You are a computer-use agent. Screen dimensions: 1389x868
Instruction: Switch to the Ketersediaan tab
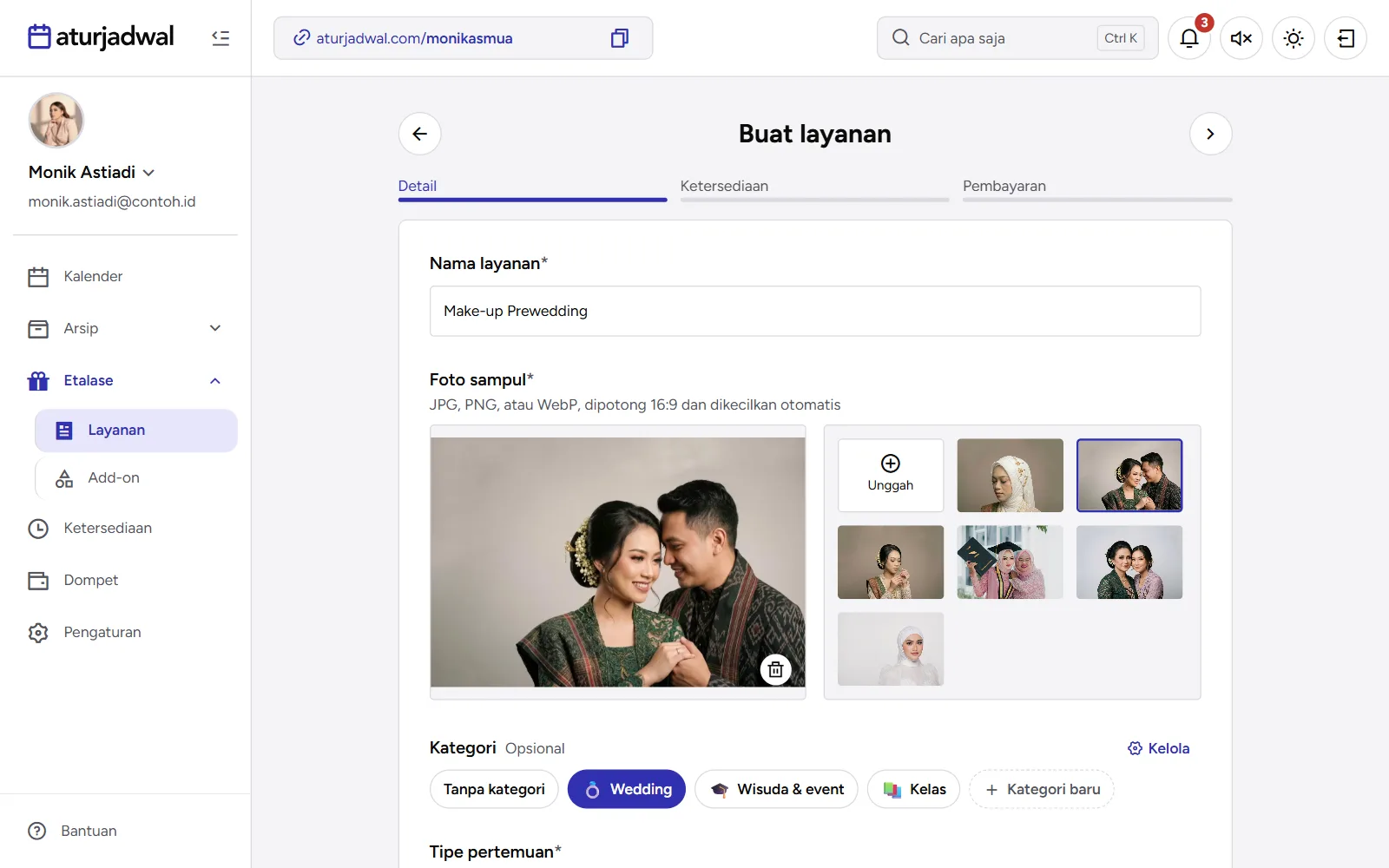814,188
